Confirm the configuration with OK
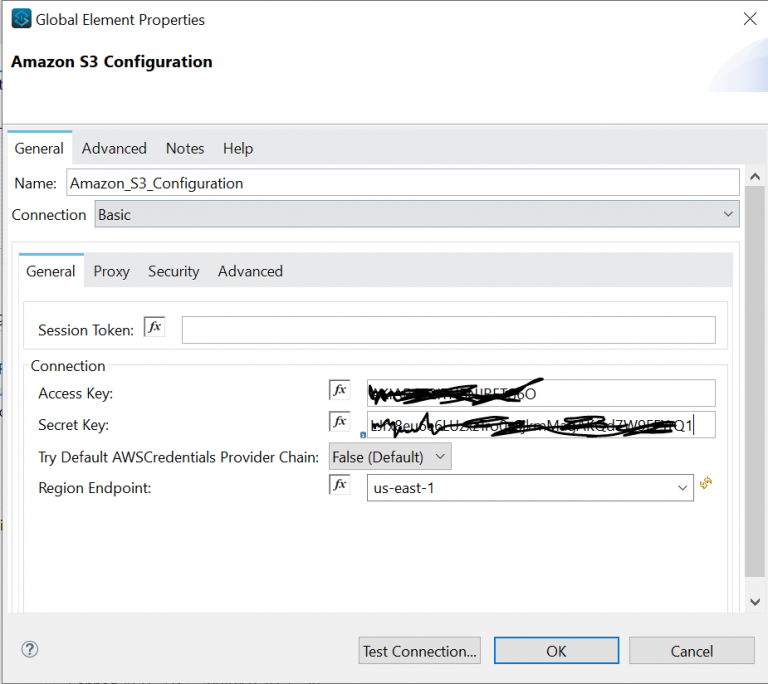768x684 pixels. 556,651
